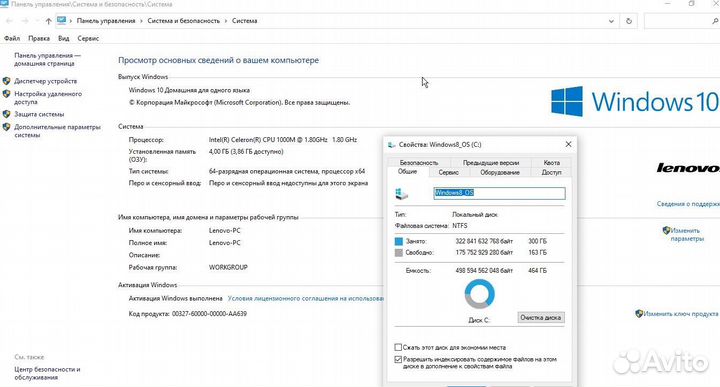Click shield icon beside Дополнительные параметры системы
The image size is (720, 387).
point(6,127)
